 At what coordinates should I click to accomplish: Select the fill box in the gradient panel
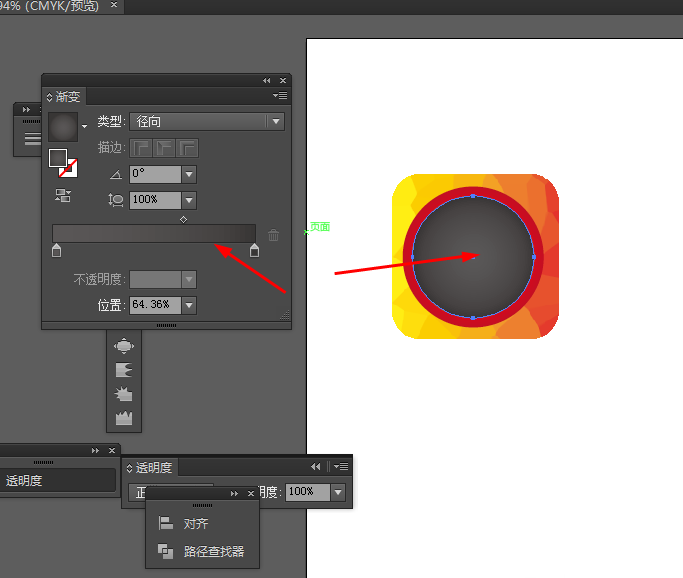[x=58, y=158]
